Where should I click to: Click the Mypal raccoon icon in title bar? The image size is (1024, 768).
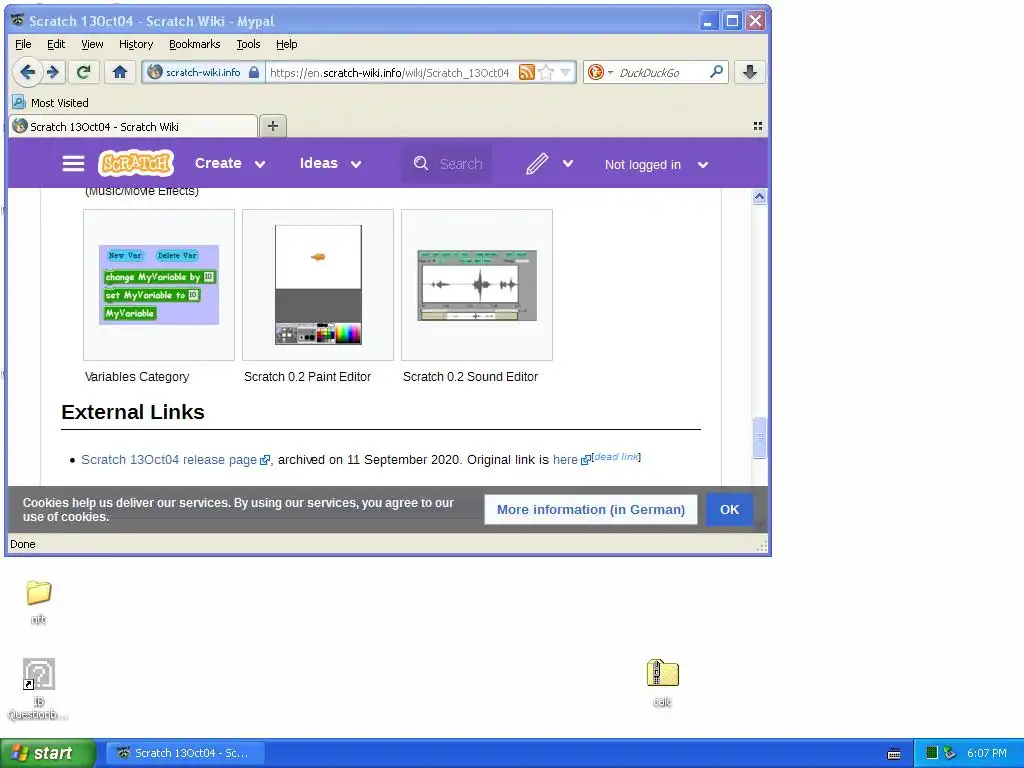pyautogui.click(x=18, y=20)
